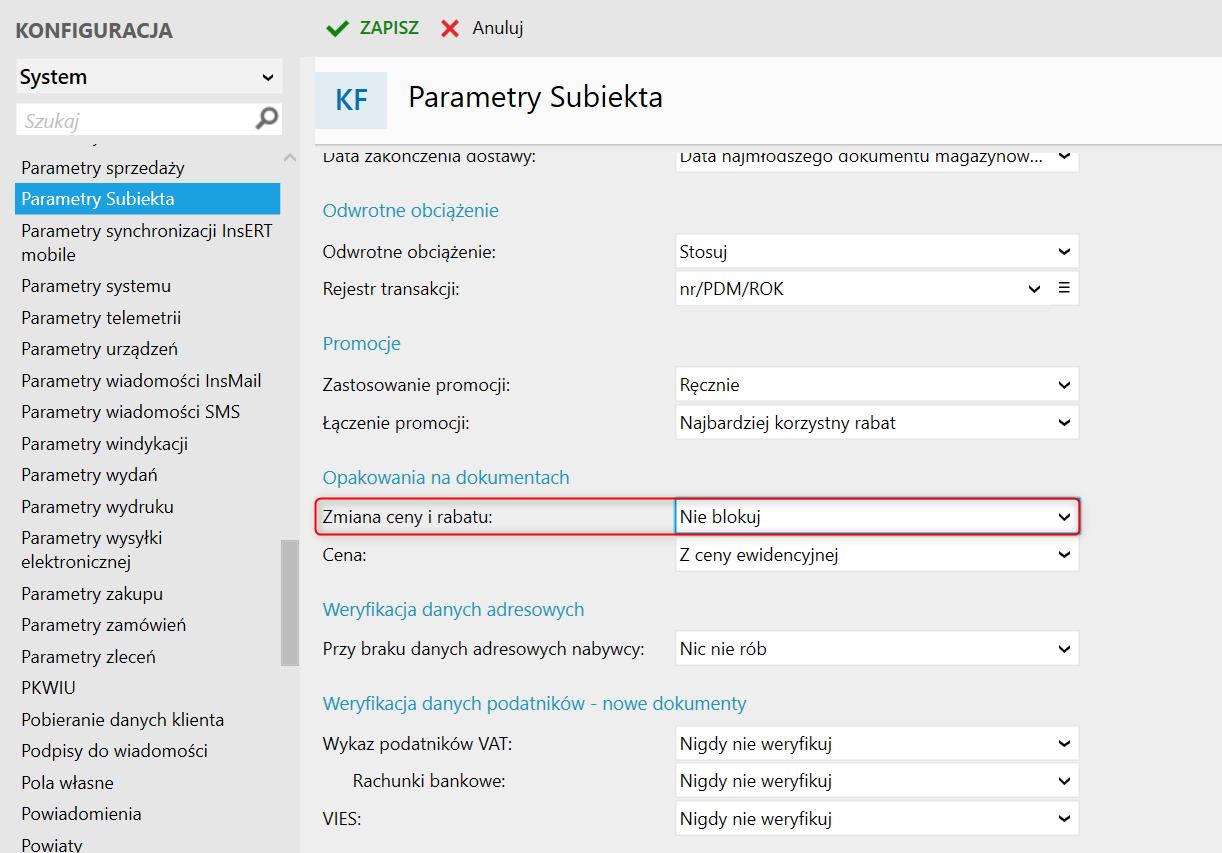This screenshot has width=1222, height=853.
Task: Click the Odwrotne obciążenie section heading
Action: [410, 211]
